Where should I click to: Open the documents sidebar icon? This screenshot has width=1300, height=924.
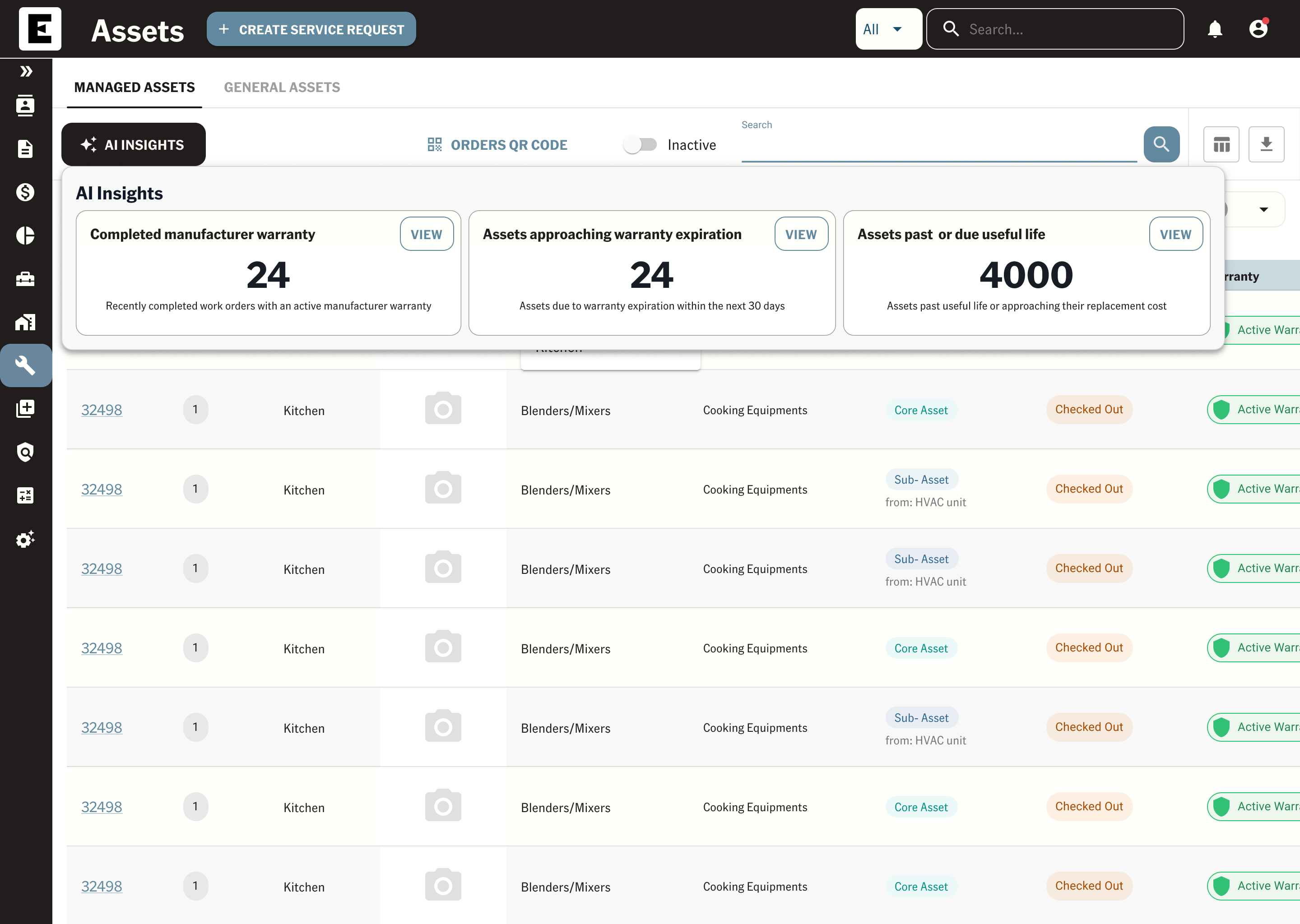[x=26, y=149]
